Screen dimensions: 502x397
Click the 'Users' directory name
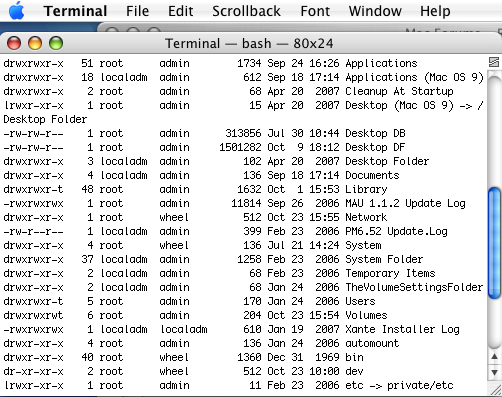360,301
